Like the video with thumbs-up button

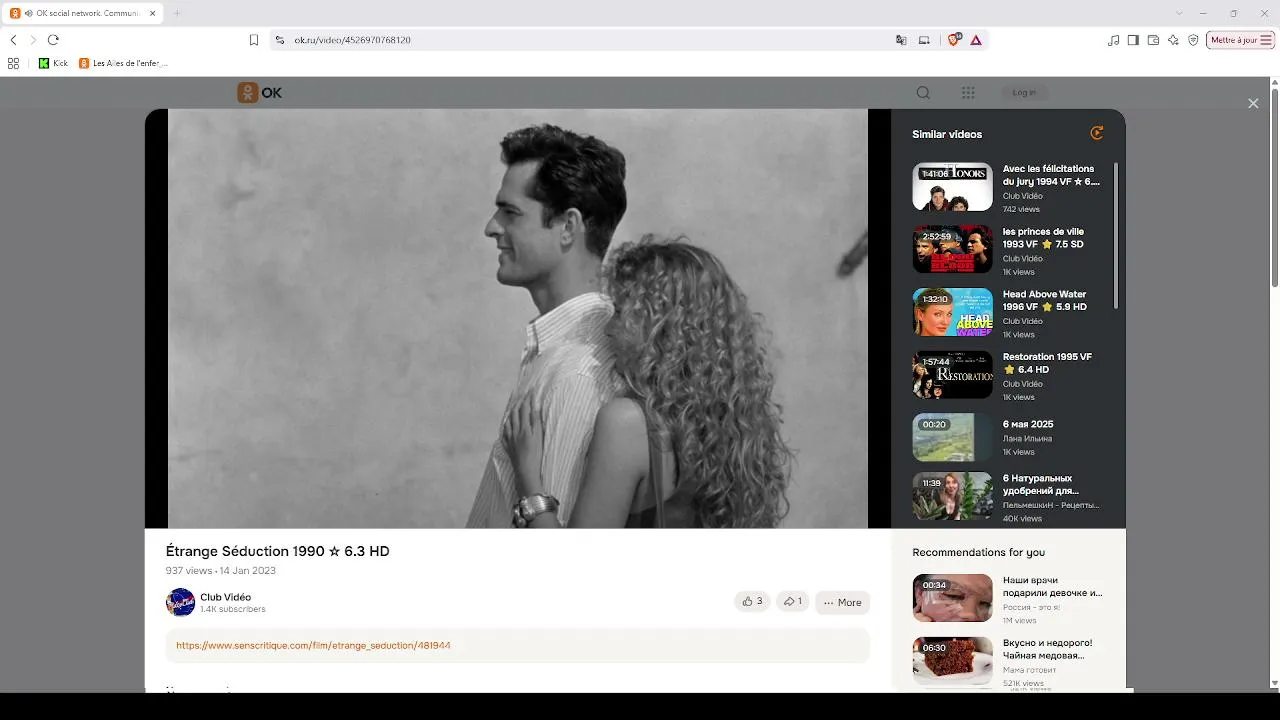[x=752, y=602]
